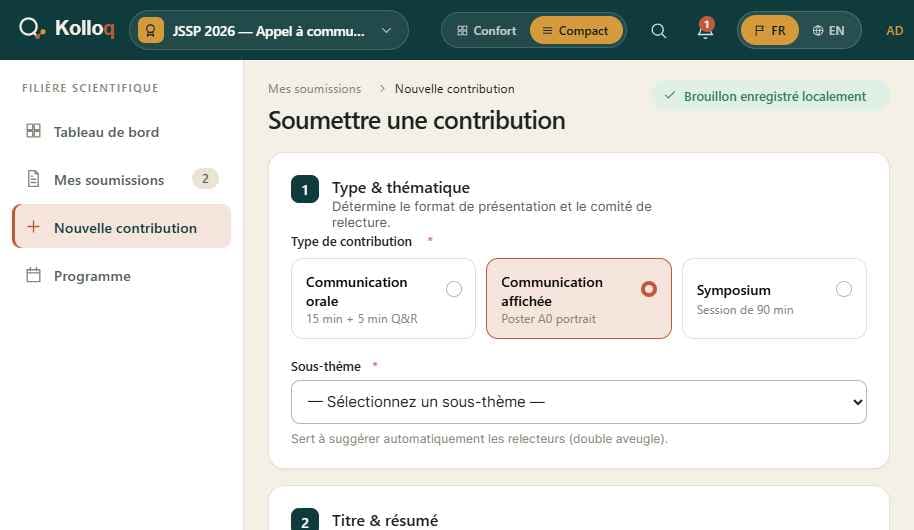Open notifications bell icon
This screenshot has width=914, height=530.
pyautogui.click(x=705, y=29)
